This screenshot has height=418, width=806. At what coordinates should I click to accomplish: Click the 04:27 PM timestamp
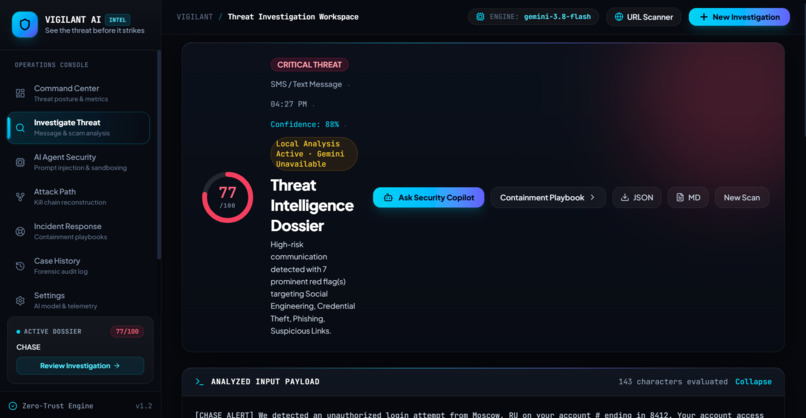tap(289, 104)
